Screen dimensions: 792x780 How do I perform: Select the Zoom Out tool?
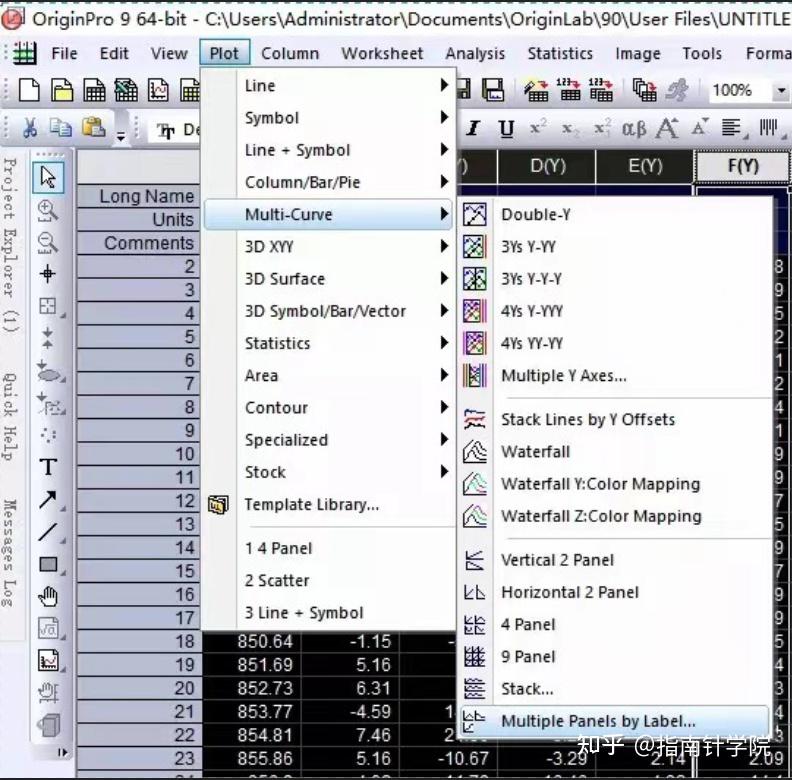(48, 242)
